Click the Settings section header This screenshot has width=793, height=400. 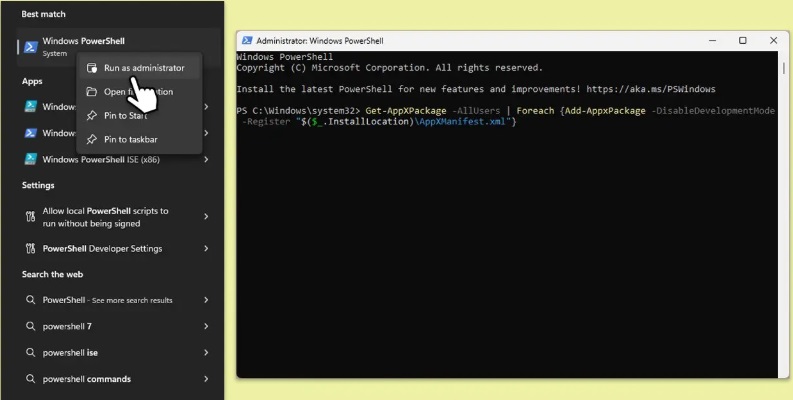coord(38,186)
